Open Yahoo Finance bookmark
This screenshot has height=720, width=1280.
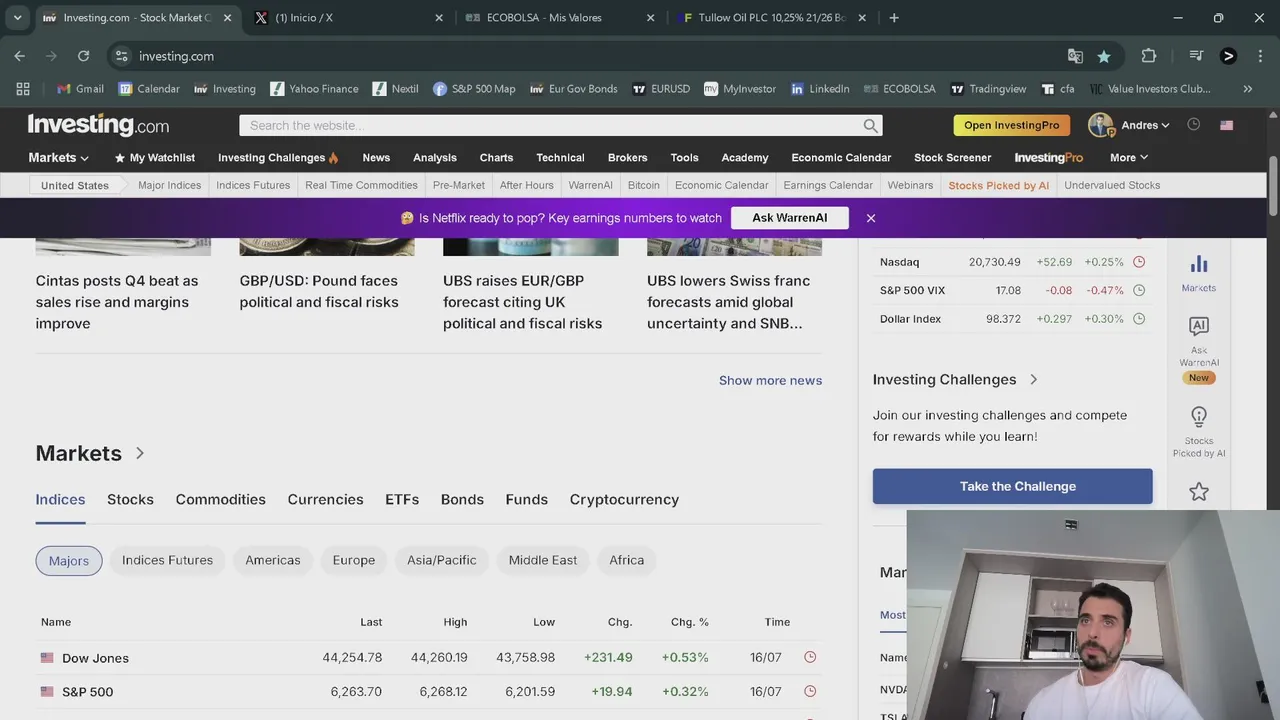pos(314,89)
